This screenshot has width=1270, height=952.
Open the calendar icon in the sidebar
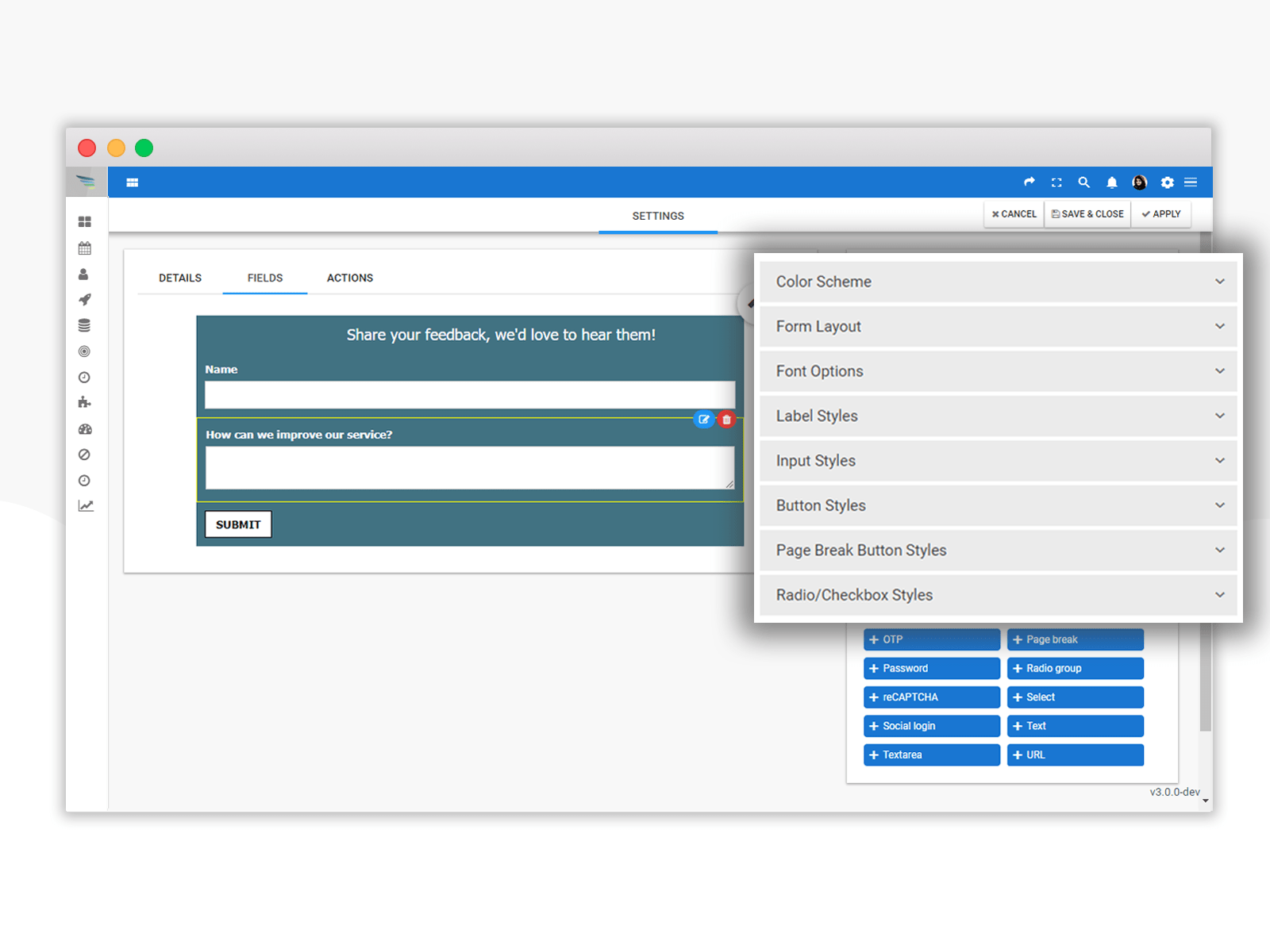tap(85, 248)
